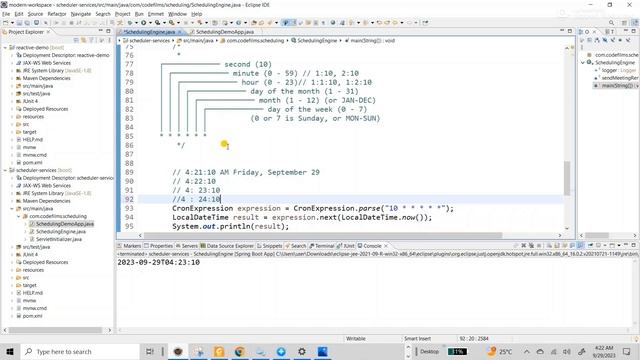Viewport: 640px width, 360px height.
Task: Open the Eclipse quick search magnifier icon
Action: point(611,23)
